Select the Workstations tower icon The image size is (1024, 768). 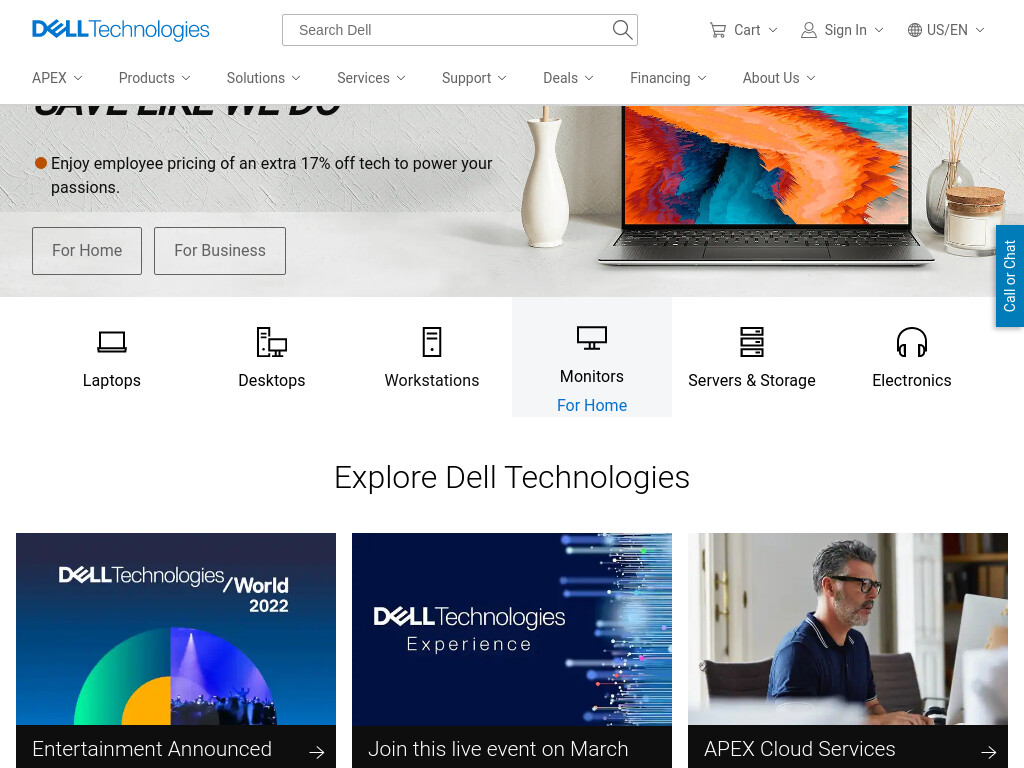tap(432, 342)
